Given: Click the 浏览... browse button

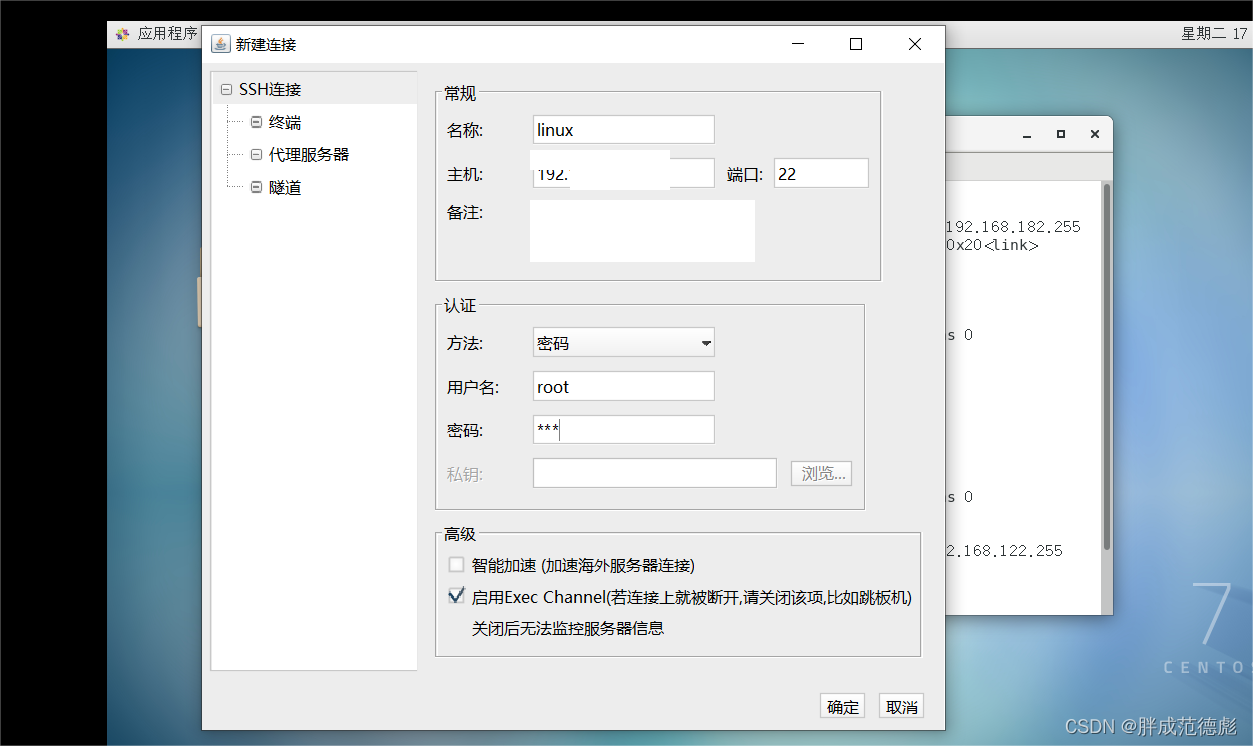Looking at the screenshot, I should click(x=822, y=473).
